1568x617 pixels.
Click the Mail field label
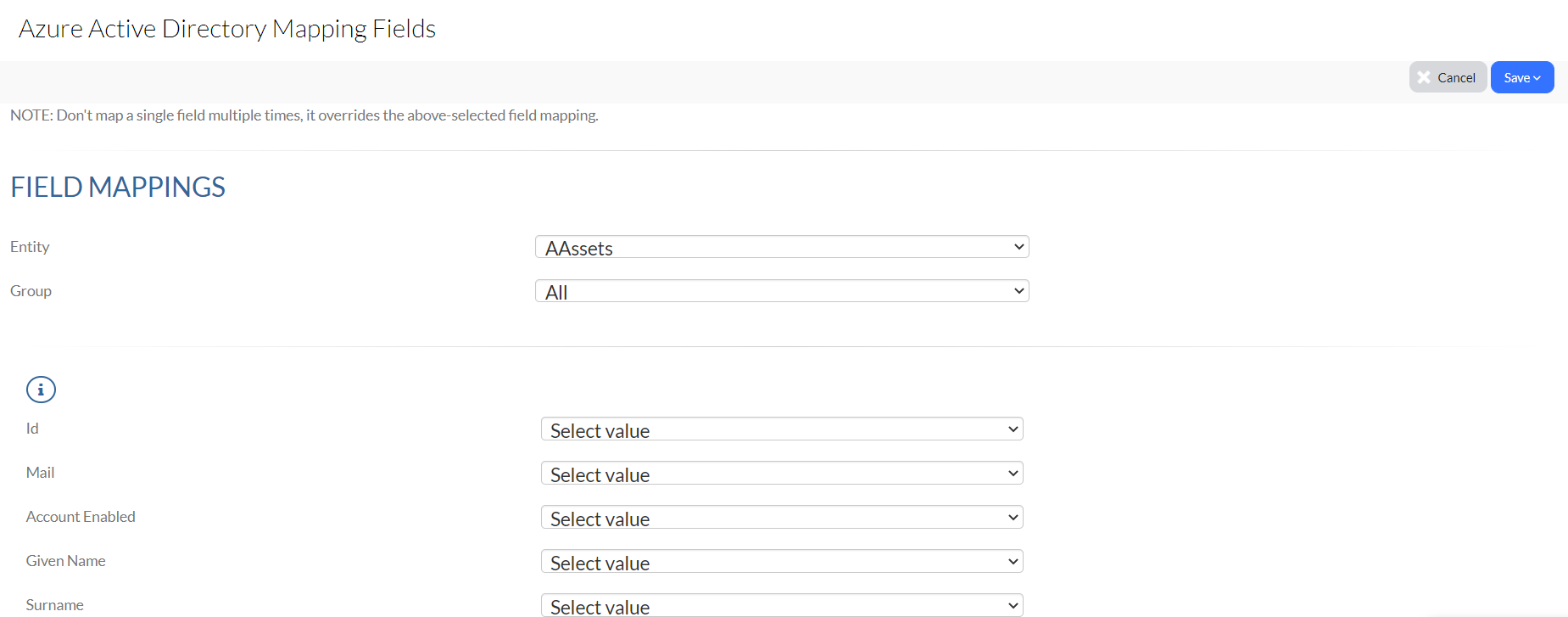(40, 473)
